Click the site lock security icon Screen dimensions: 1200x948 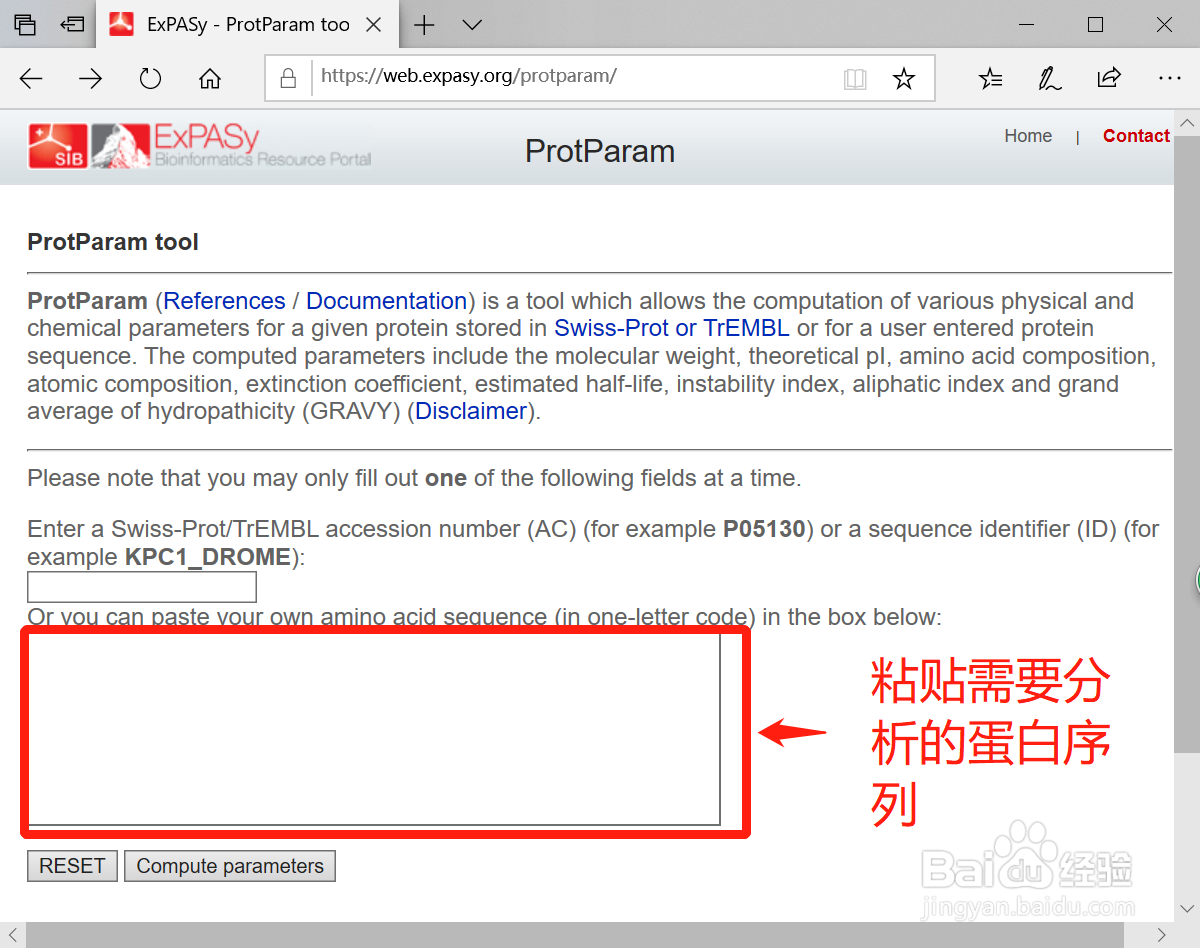click(288, 78)
